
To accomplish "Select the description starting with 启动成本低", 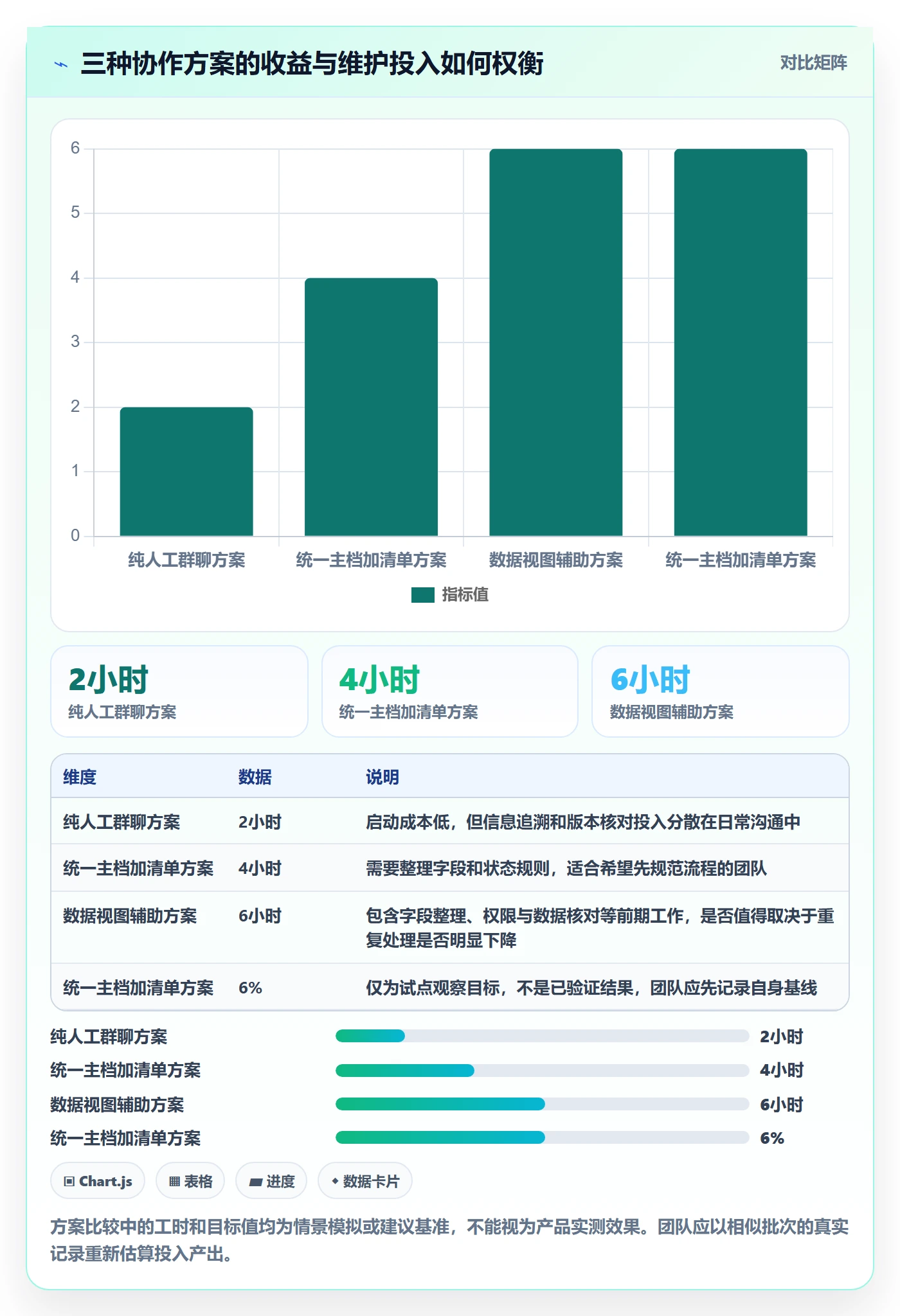I will 583,822.
